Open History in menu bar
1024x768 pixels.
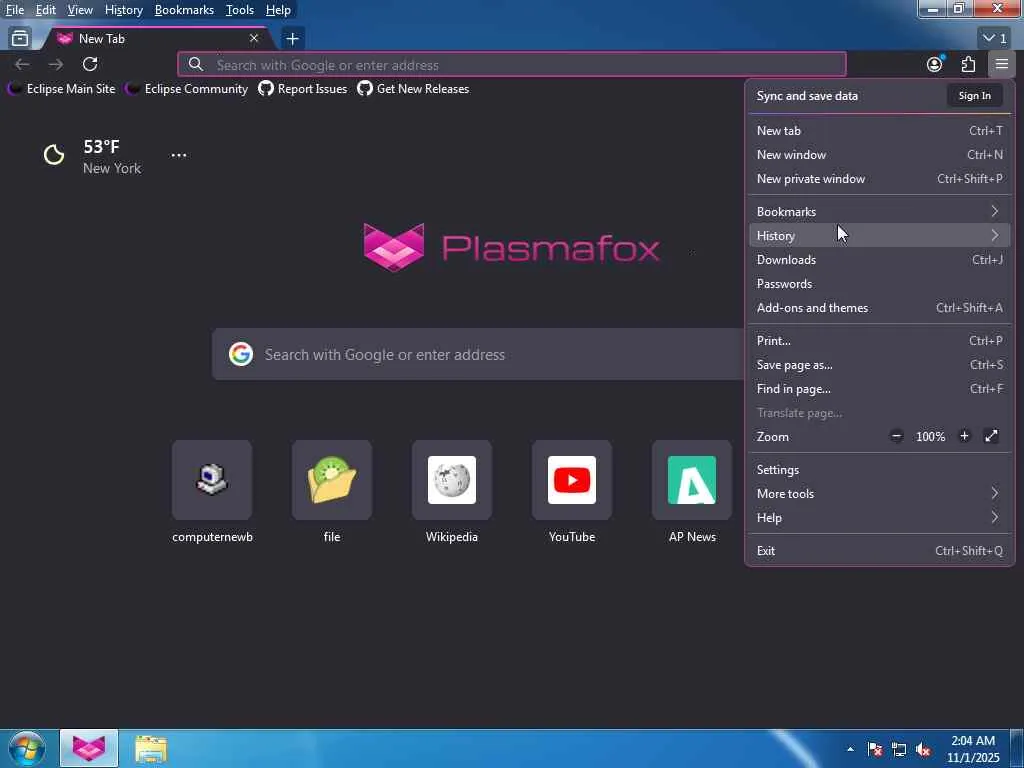pos(124,10)
